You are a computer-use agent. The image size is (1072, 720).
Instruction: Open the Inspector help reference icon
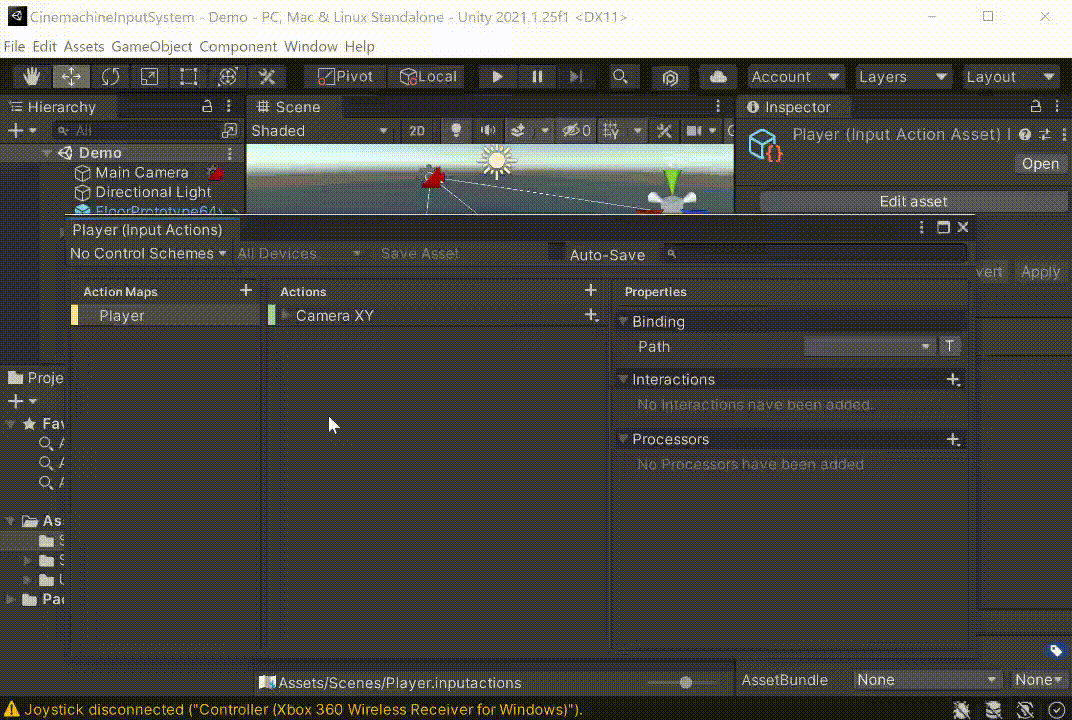pyautogui.click(x=1024, y=135)
